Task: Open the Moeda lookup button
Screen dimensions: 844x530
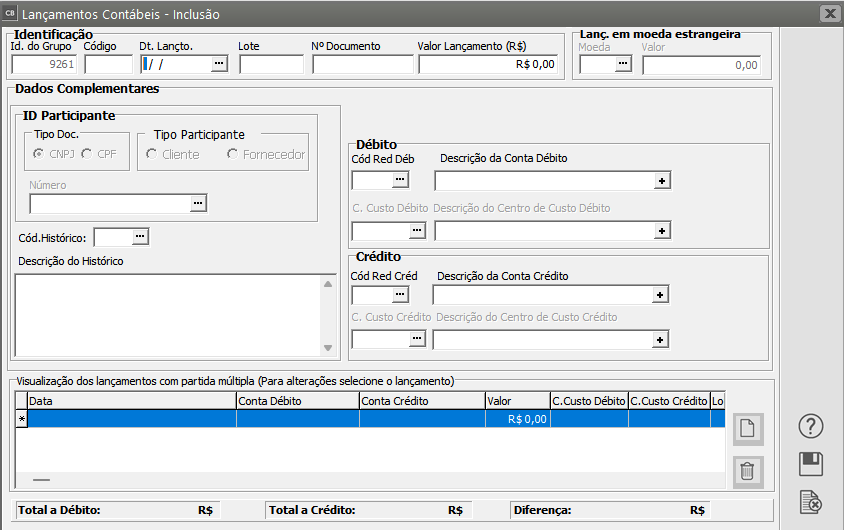Action: (623, 64)
